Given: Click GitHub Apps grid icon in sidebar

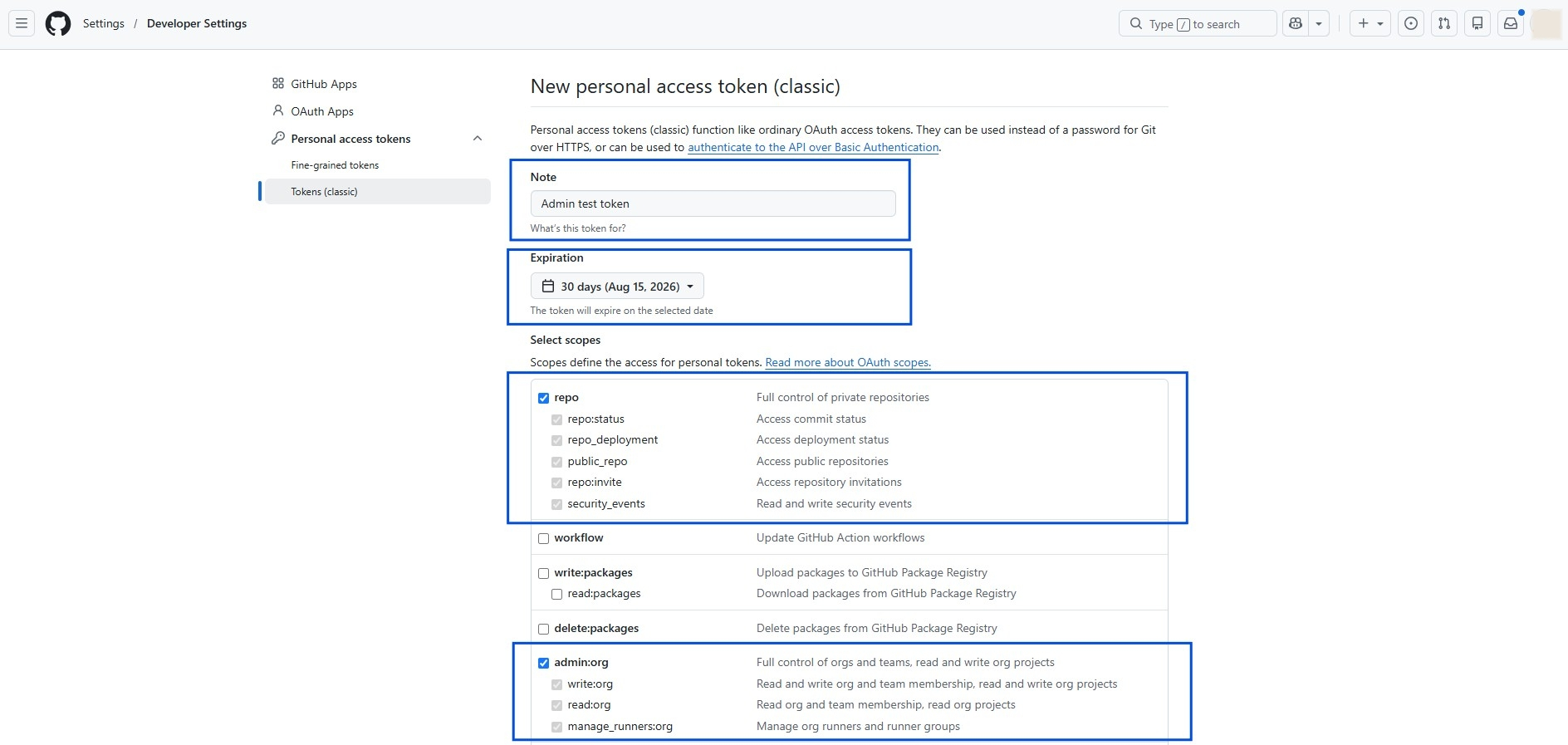Looking at the screenshot, I should pyautogui.click(x=278, y=83).
